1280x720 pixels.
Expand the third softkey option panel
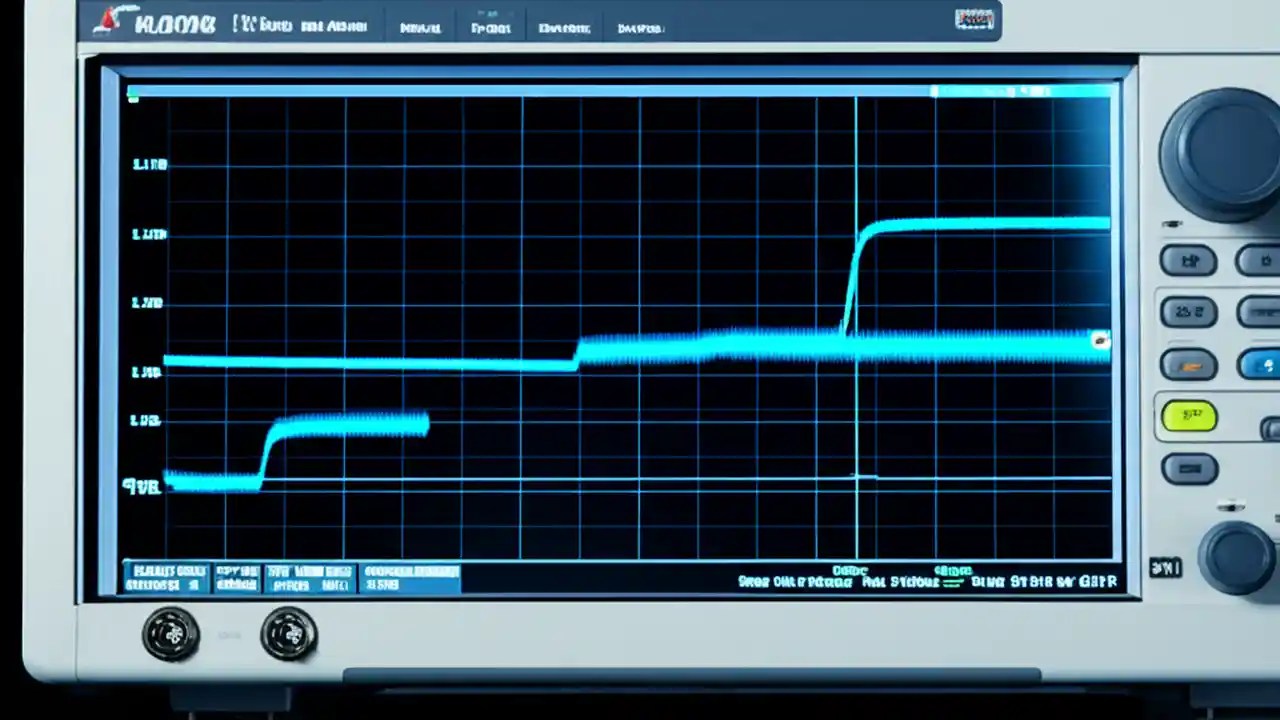point(310,577)
